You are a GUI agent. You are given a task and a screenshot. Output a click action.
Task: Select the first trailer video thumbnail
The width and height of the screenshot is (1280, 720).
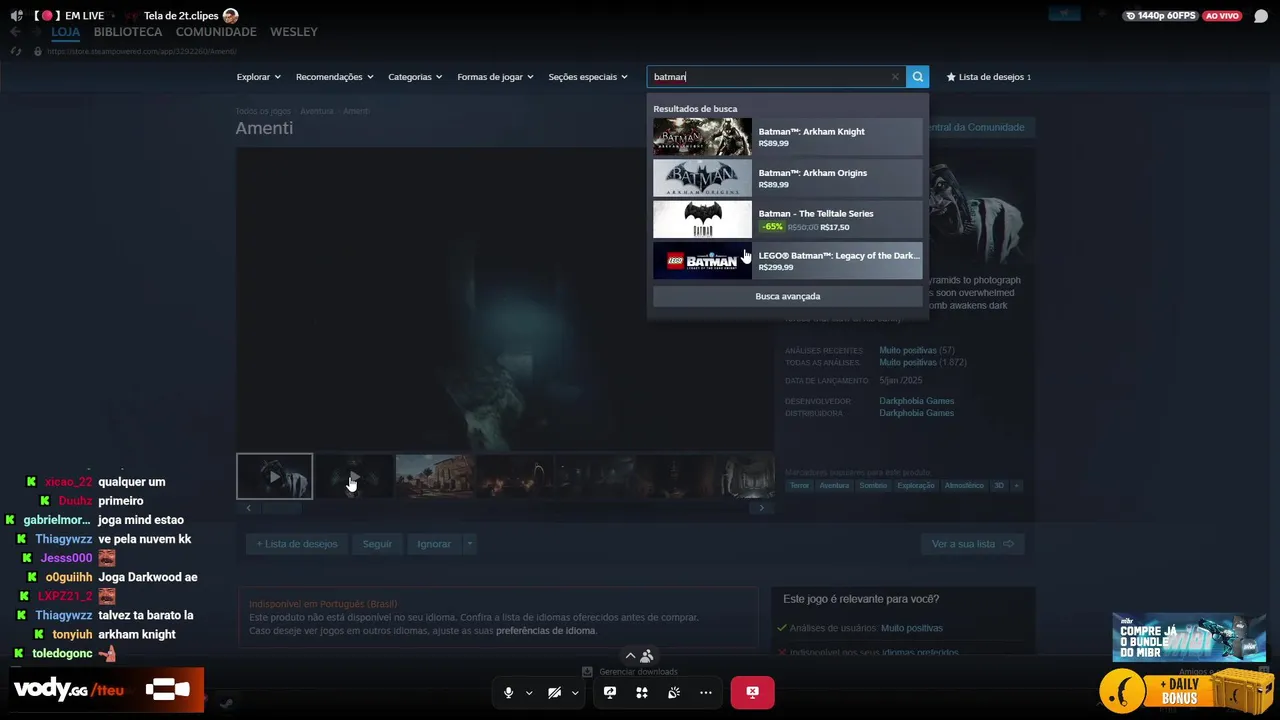(x=274, y=476)
